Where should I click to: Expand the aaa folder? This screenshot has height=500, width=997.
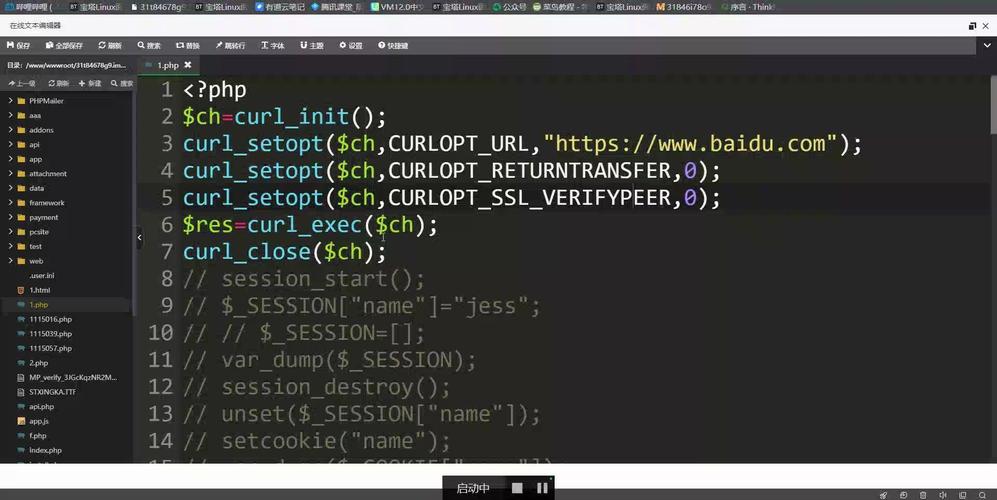[x=10, y=115]
